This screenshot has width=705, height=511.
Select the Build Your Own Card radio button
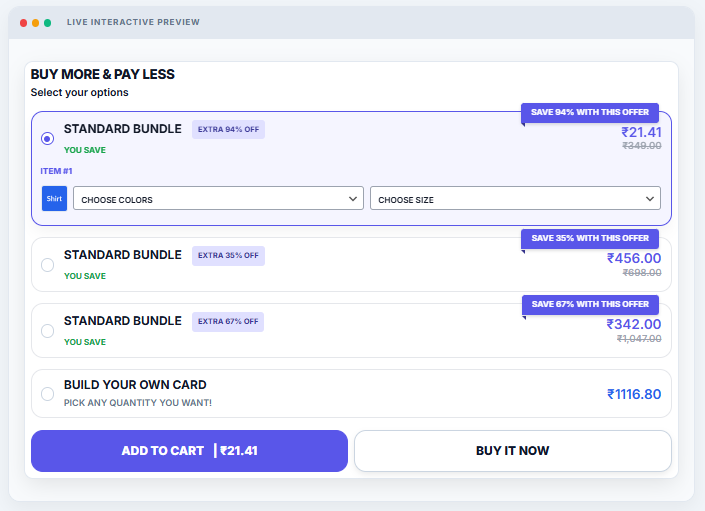click(x=47, y=394)
